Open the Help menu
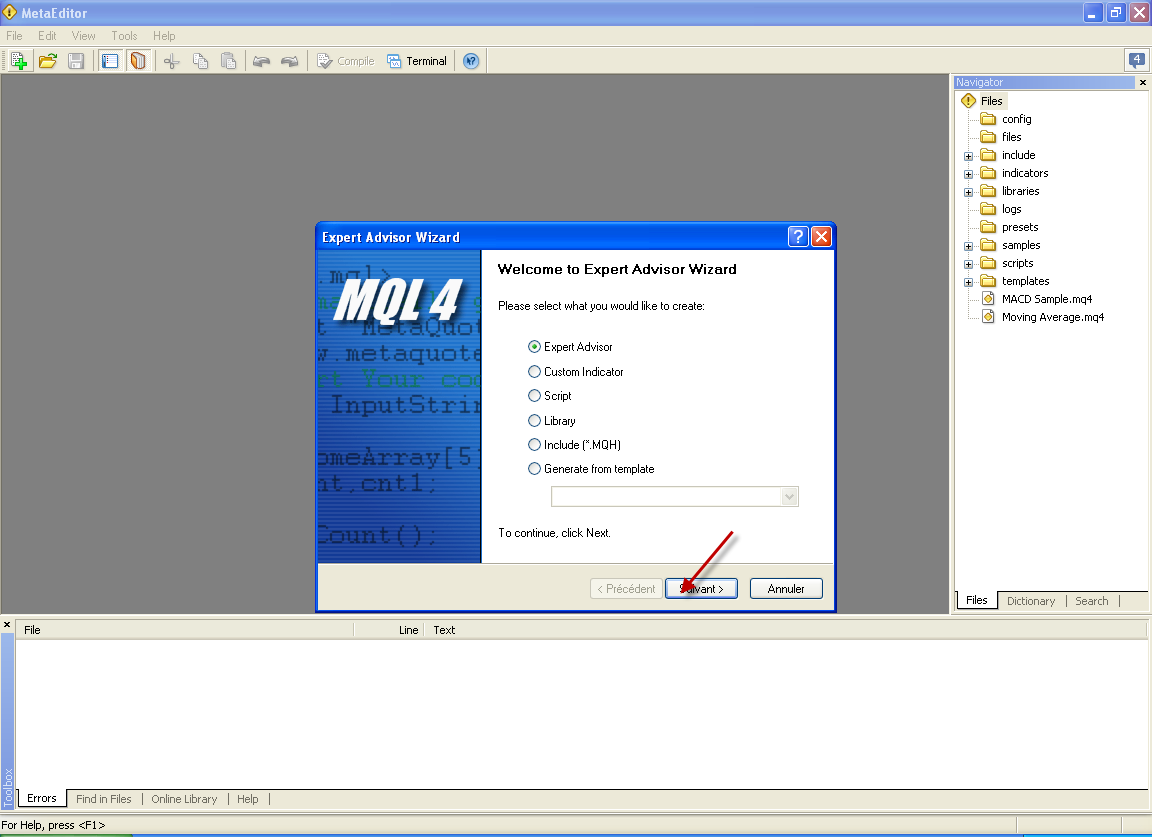 (164, 36)
